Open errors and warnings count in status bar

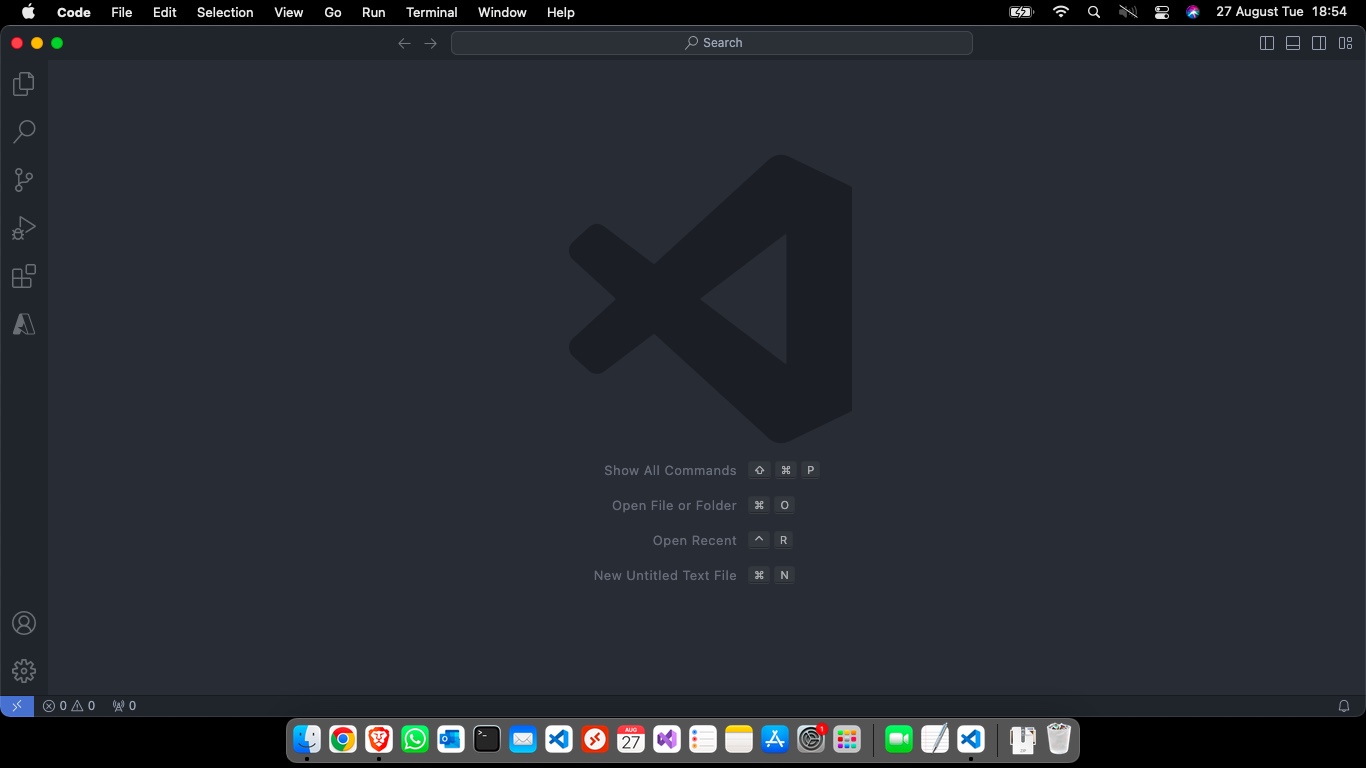coord(69,706)
